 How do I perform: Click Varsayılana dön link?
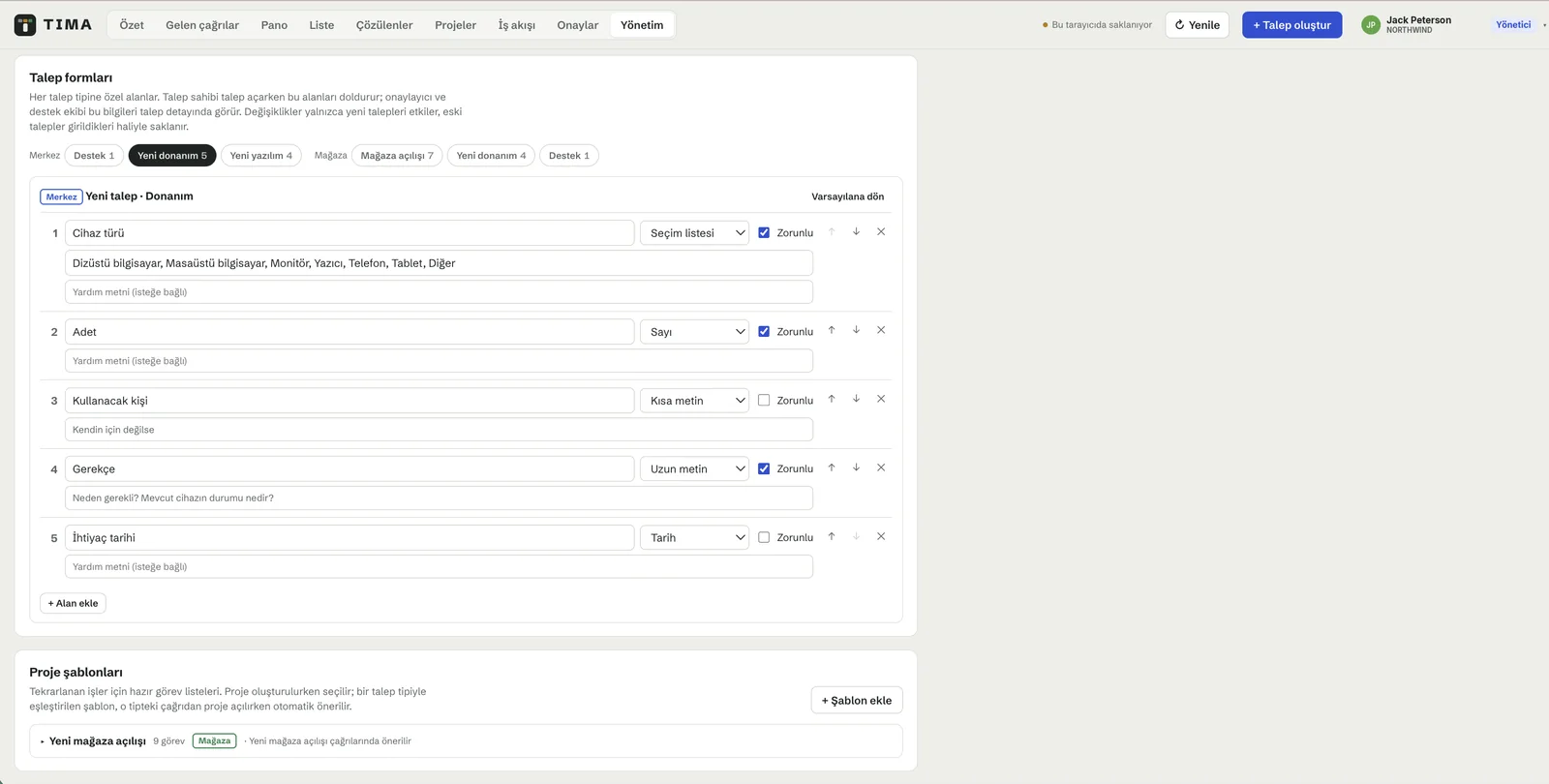point(848,196)
